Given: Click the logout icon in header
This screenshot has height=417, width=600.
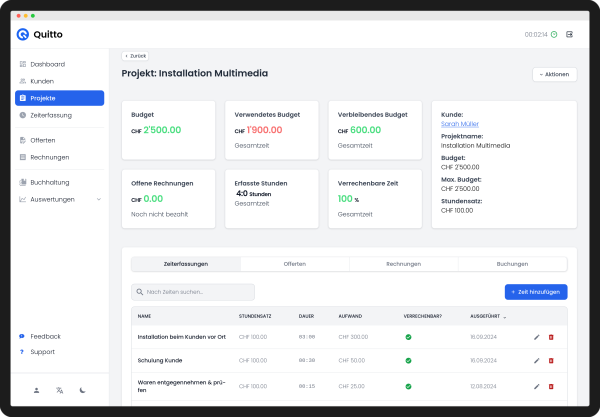Looking at the screenshot, I should (569, 34).
